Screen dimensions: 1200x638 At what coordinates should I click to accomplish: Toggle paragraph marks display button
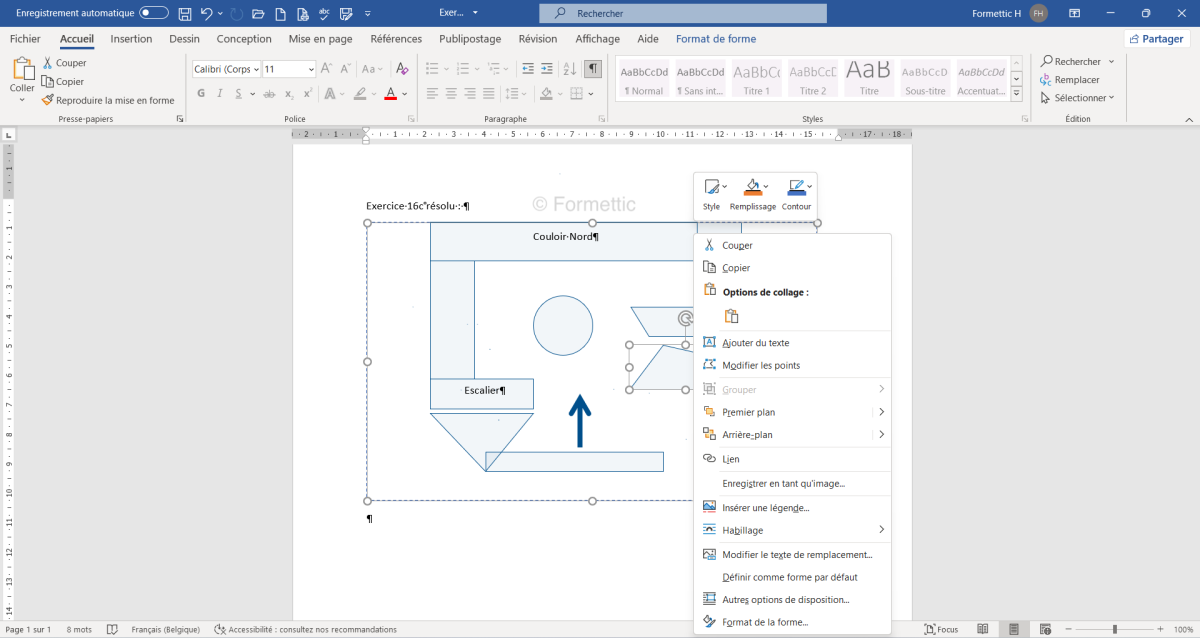[593, 69]
